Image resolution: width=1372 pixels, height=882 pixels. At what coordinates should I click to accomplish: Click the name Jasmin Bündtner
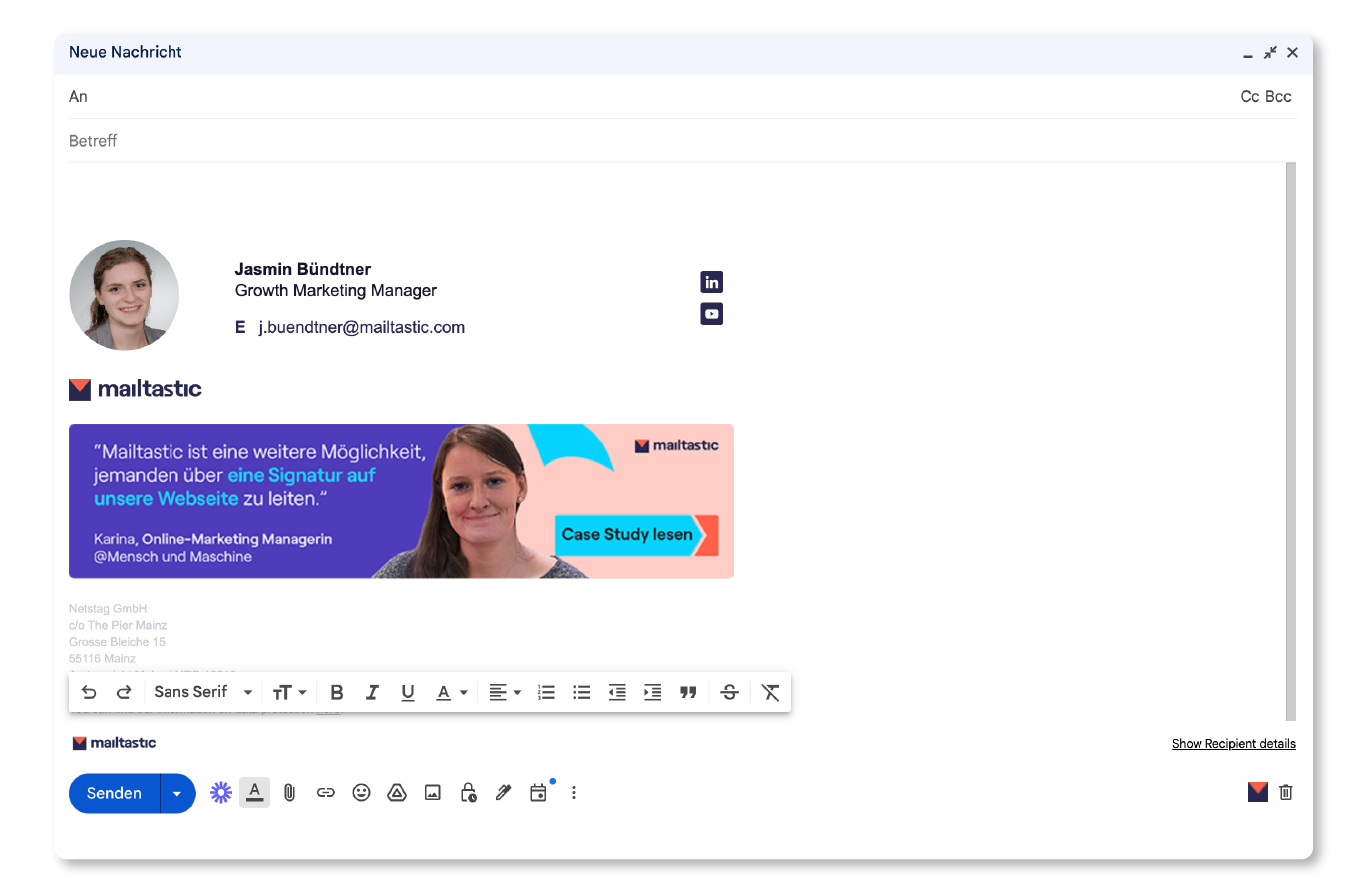click(x=303, y=269)
